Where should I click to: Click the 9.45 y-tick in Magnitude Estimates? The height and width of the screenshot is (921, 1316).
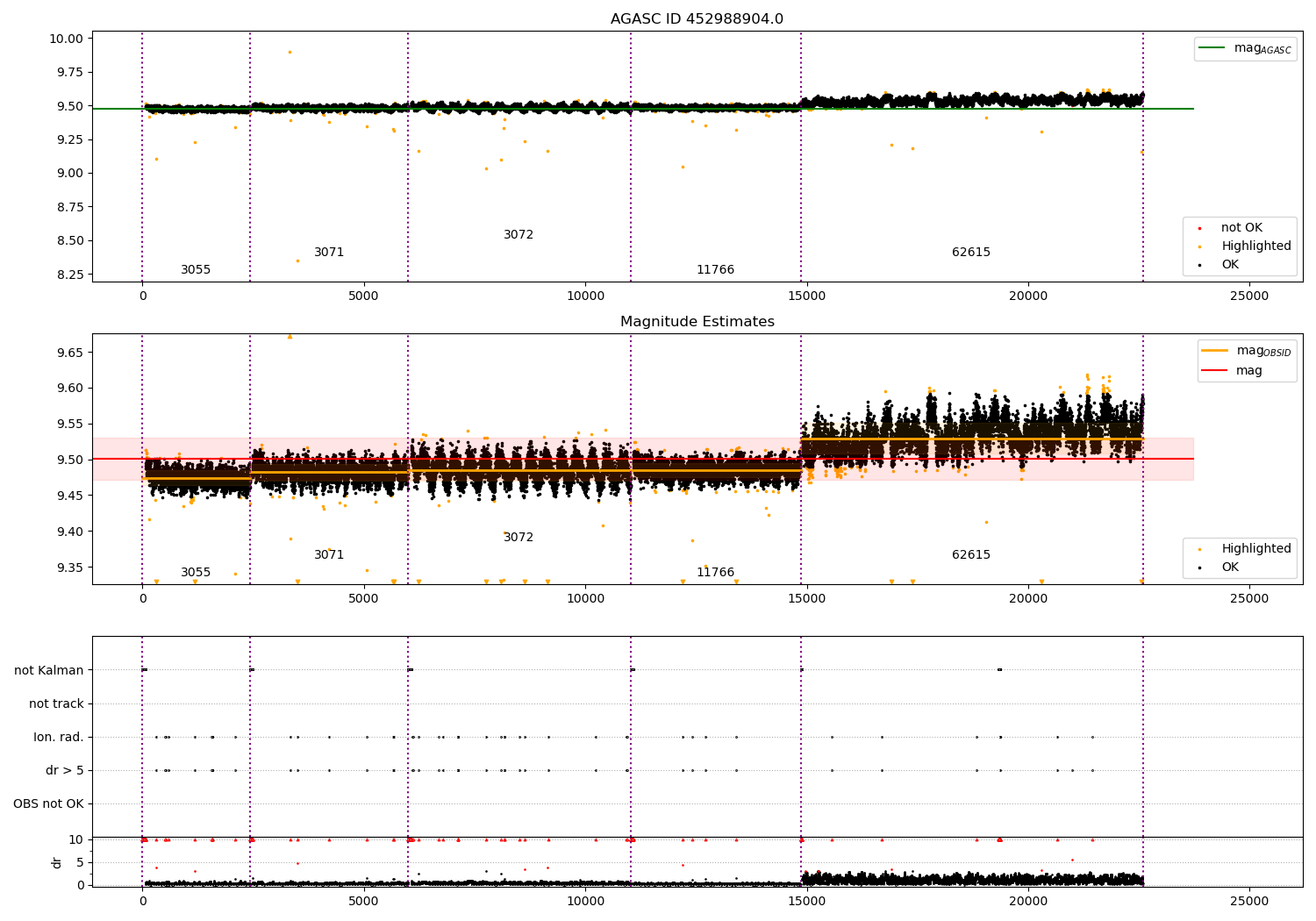[69, 496]
